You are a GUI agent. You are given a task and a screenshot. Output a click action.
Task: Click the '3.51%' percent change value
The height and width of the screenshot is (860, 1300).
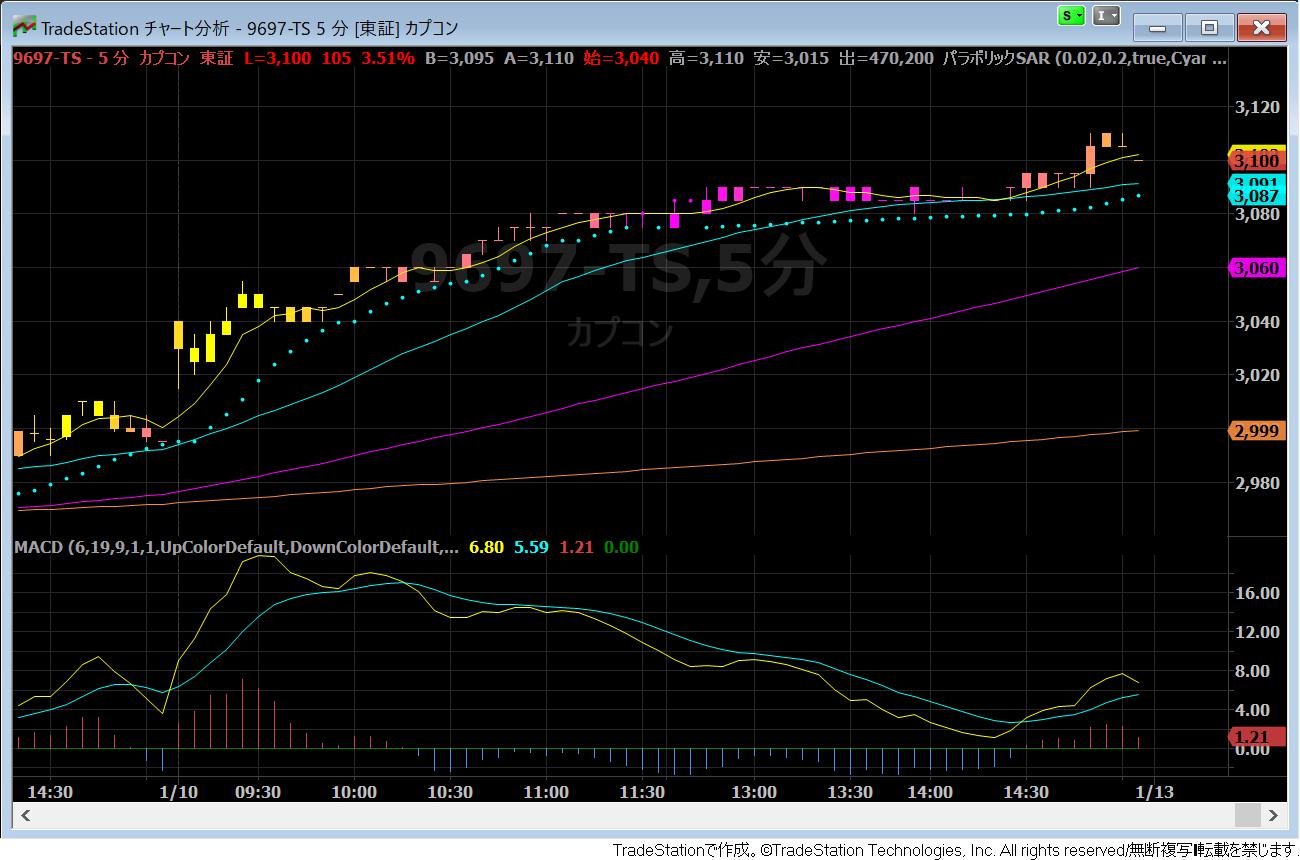(388, 58)
